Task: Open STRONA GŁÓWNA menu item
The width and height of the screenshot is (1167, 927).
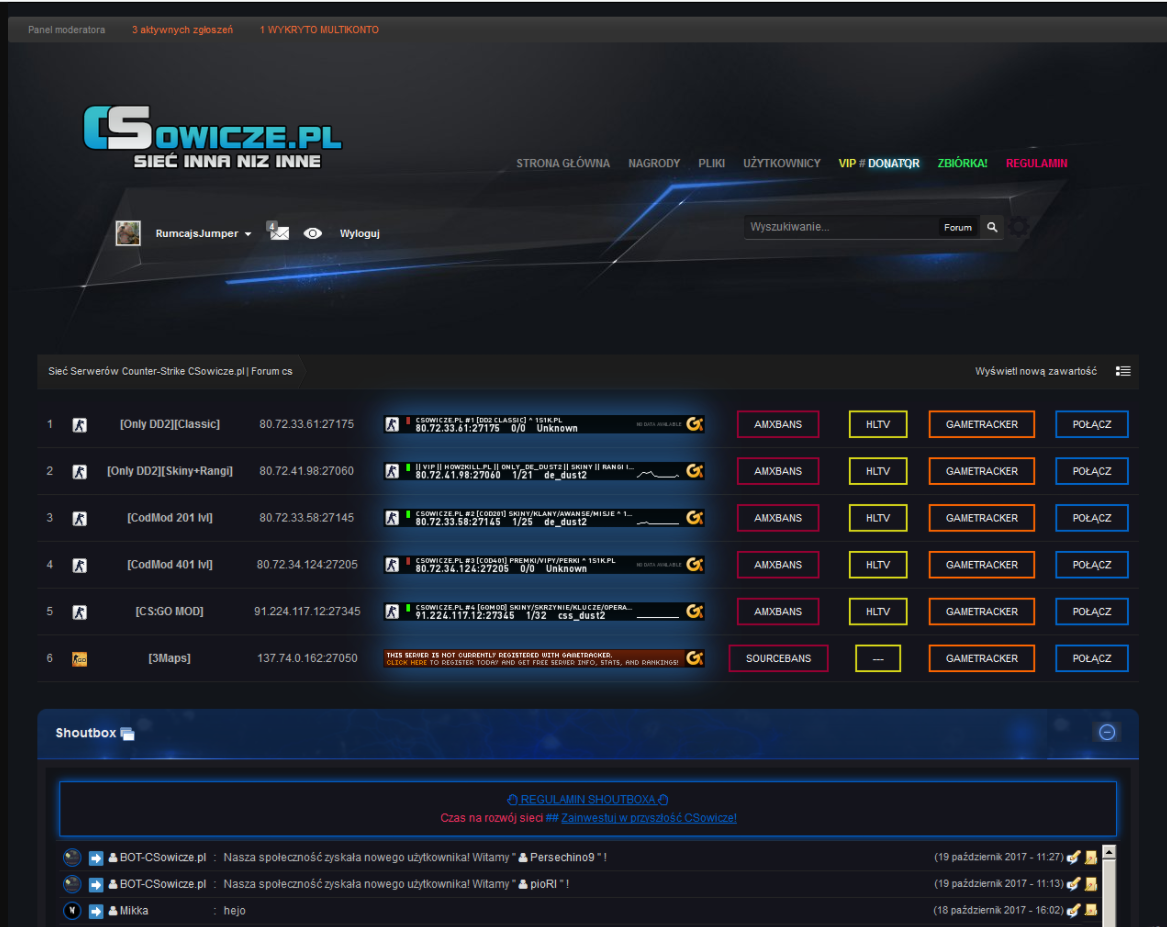Action: (x=563, y=164)
